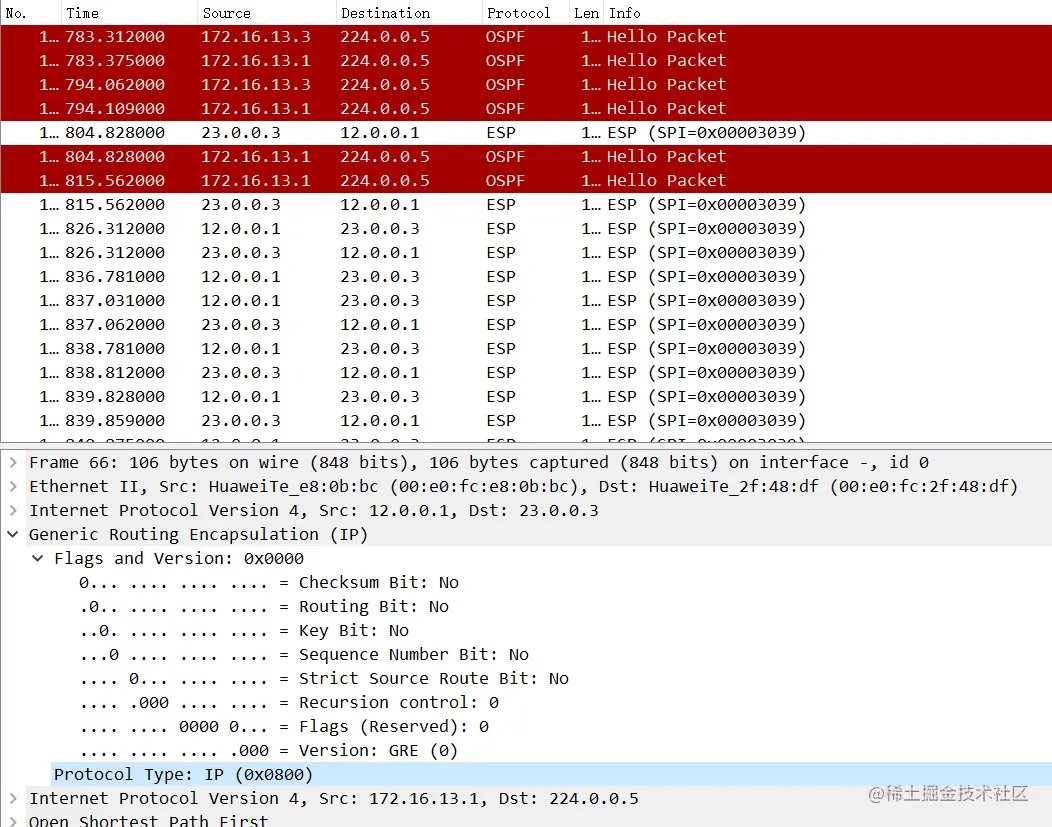The width and height of the screenshot is (1052, 827).
Task: Select the OSPF Hello packet at 783.312000
Action: (526, 37)
